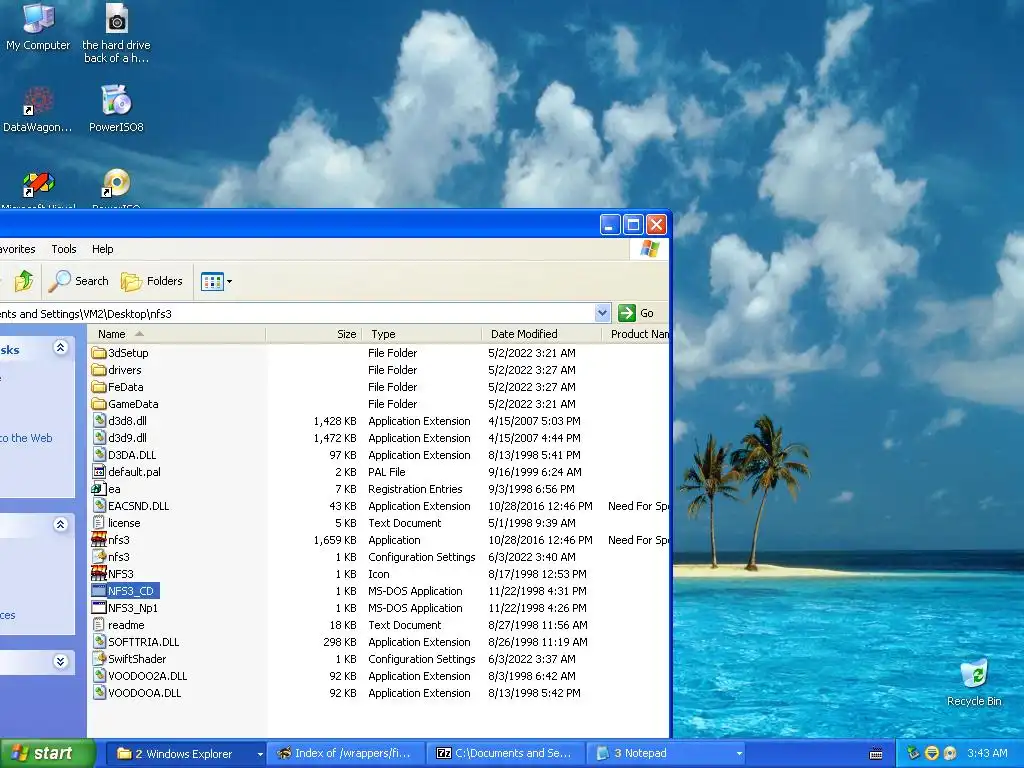Switch to Index of /wrappers taskbar window
Viewport: 1024px width, 768px height.
pos(346,754)
